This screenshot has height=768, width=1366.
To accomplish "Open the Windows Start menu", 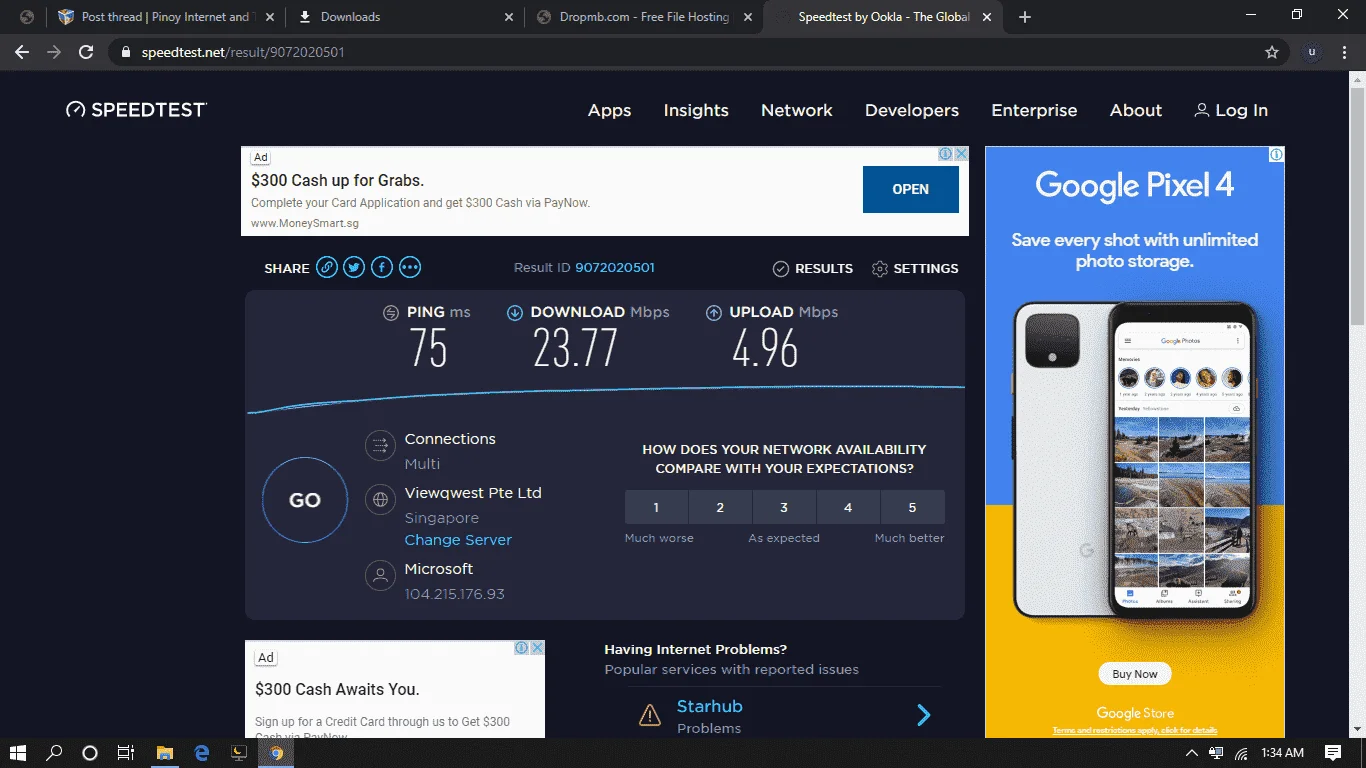I will point(18,753).
